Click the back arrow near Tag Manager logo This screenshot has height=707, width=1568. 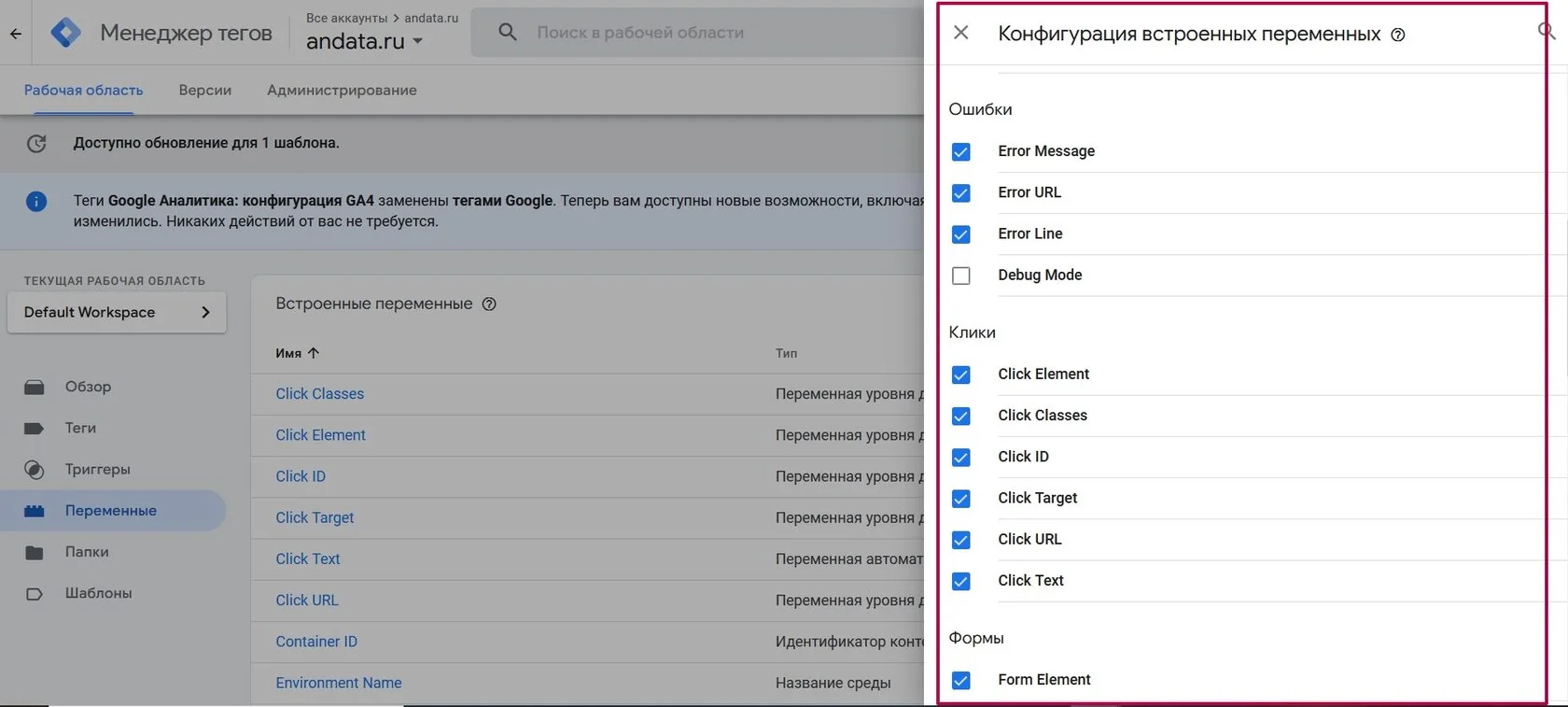(16, 34)
